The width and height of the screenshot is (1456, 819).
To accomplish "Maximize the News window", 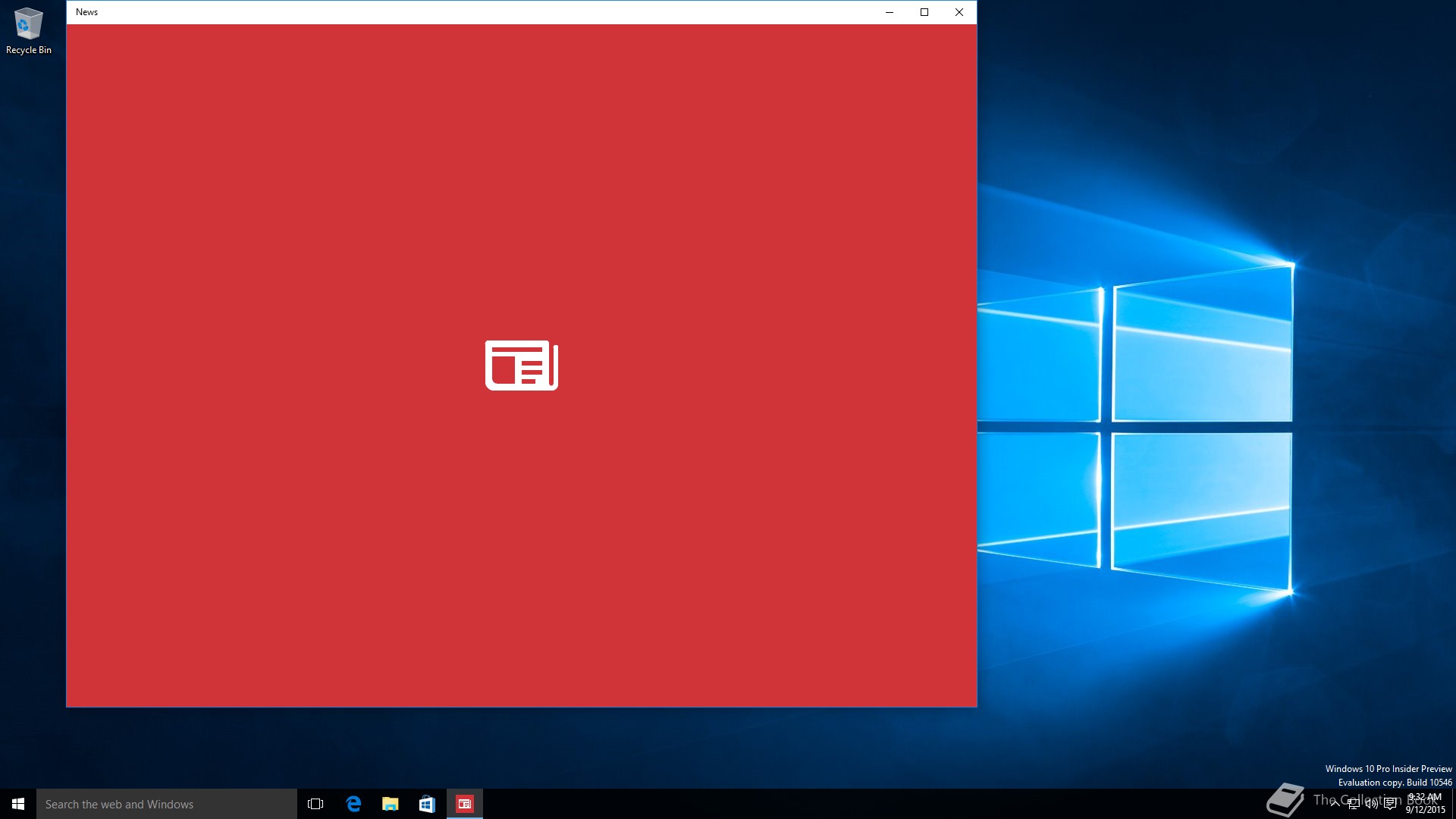I will click(x=924, y=12).
